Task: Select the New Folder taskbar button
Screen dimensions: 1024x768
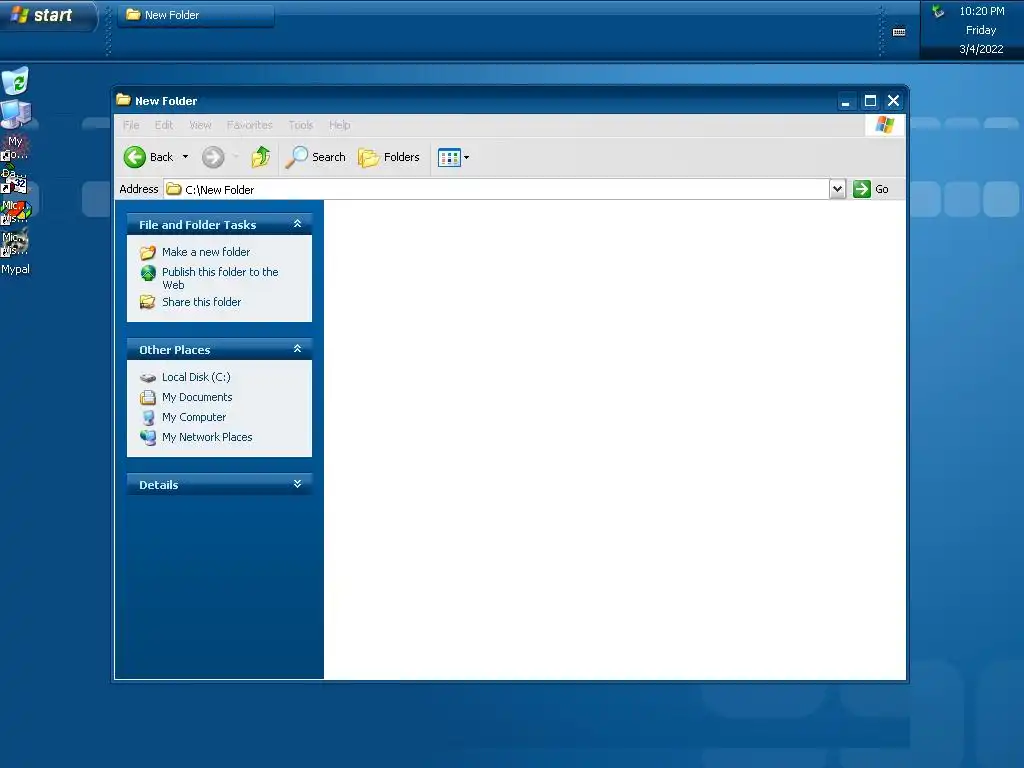Action: tap(196, 15)
